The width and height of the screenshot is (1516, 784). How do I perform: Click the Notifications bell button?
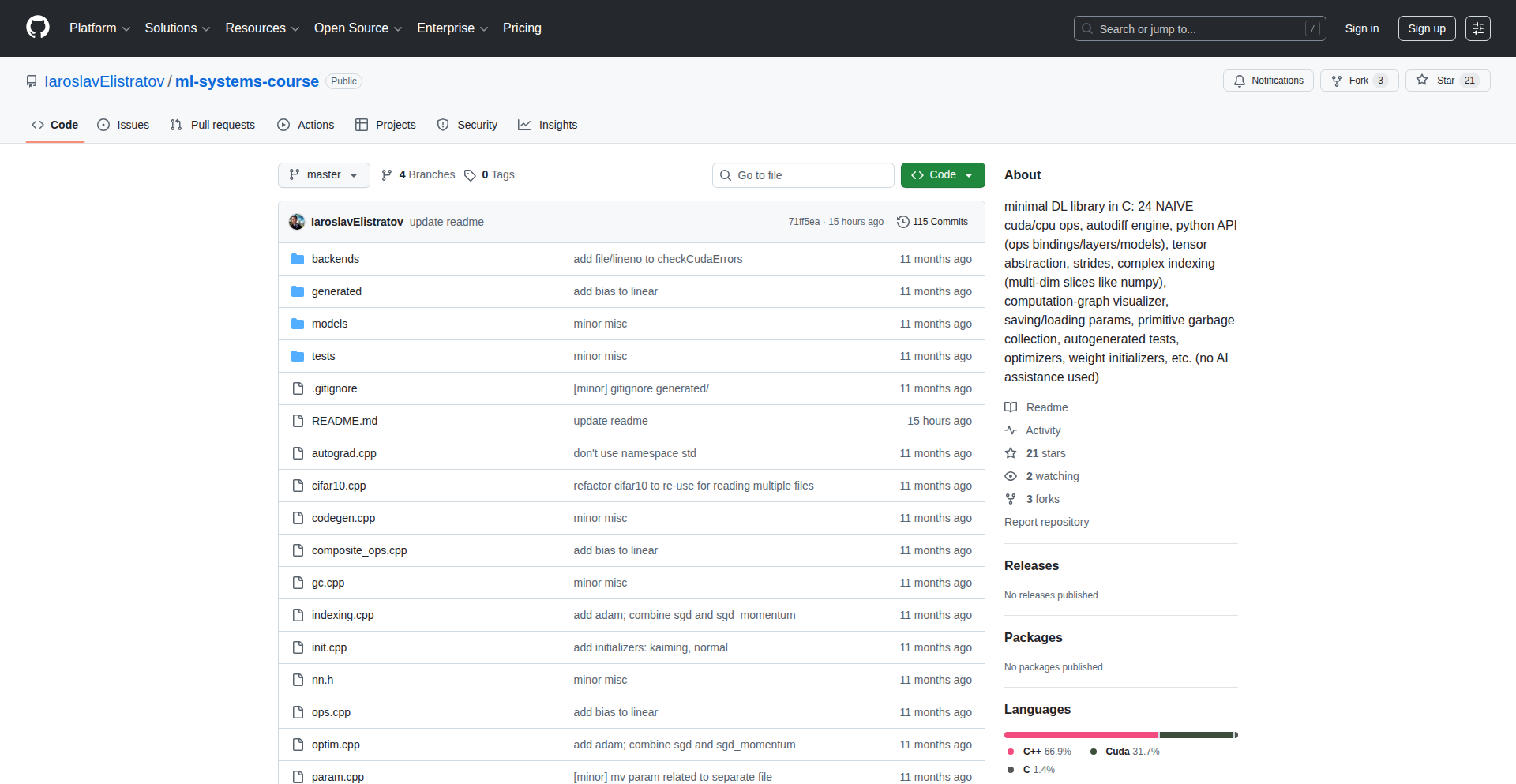coord(1268,81)
